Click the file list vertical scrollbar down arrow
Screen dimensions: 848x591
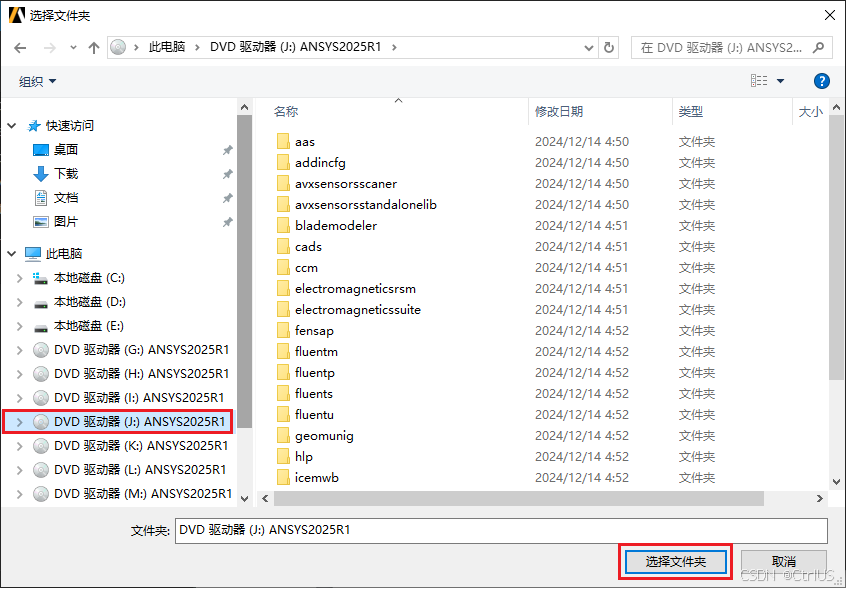point(837,482)
